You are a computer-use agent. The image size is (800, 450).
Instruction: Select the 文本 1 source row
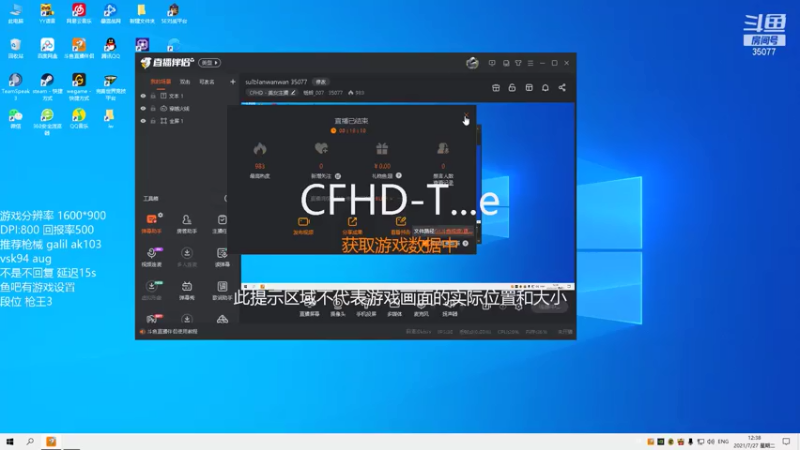(186, 96)
